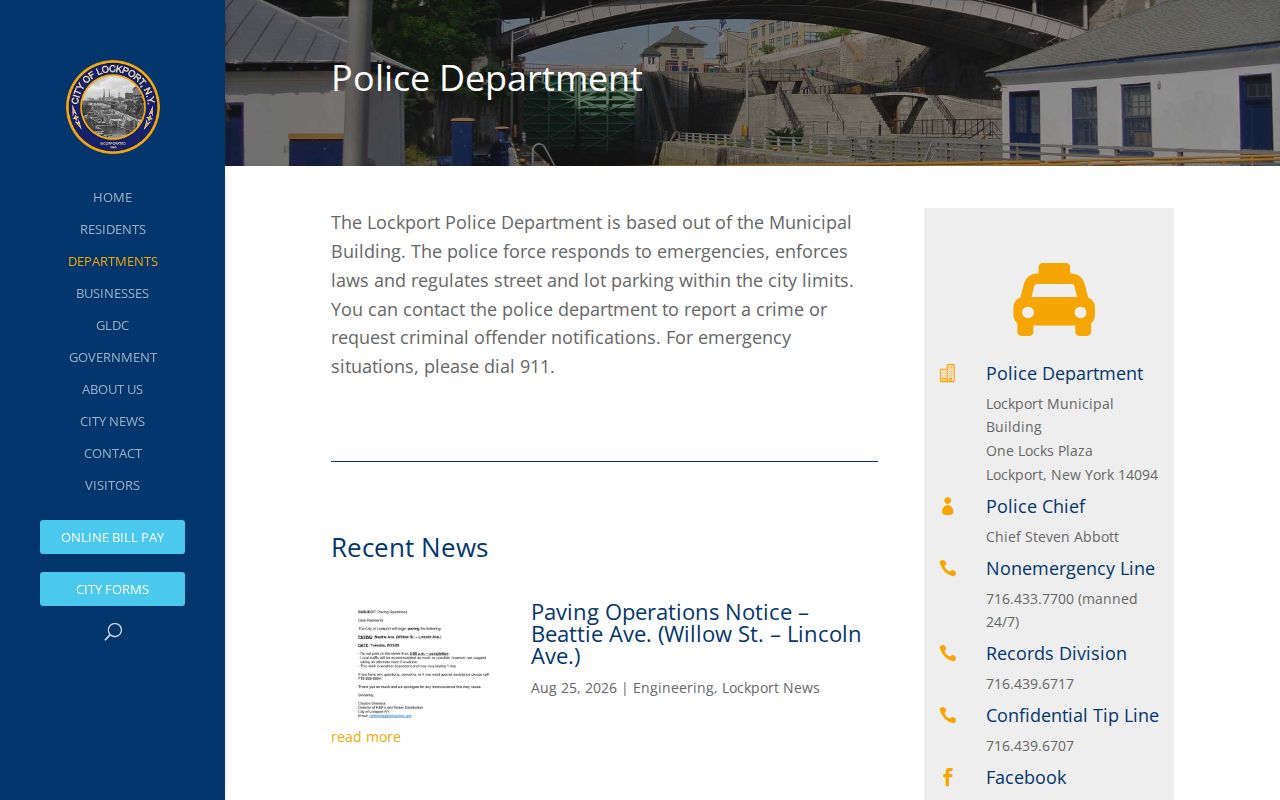The image size is (1280, 800).
Task: Click the yellow police car icon
Action: [1054, 299]
